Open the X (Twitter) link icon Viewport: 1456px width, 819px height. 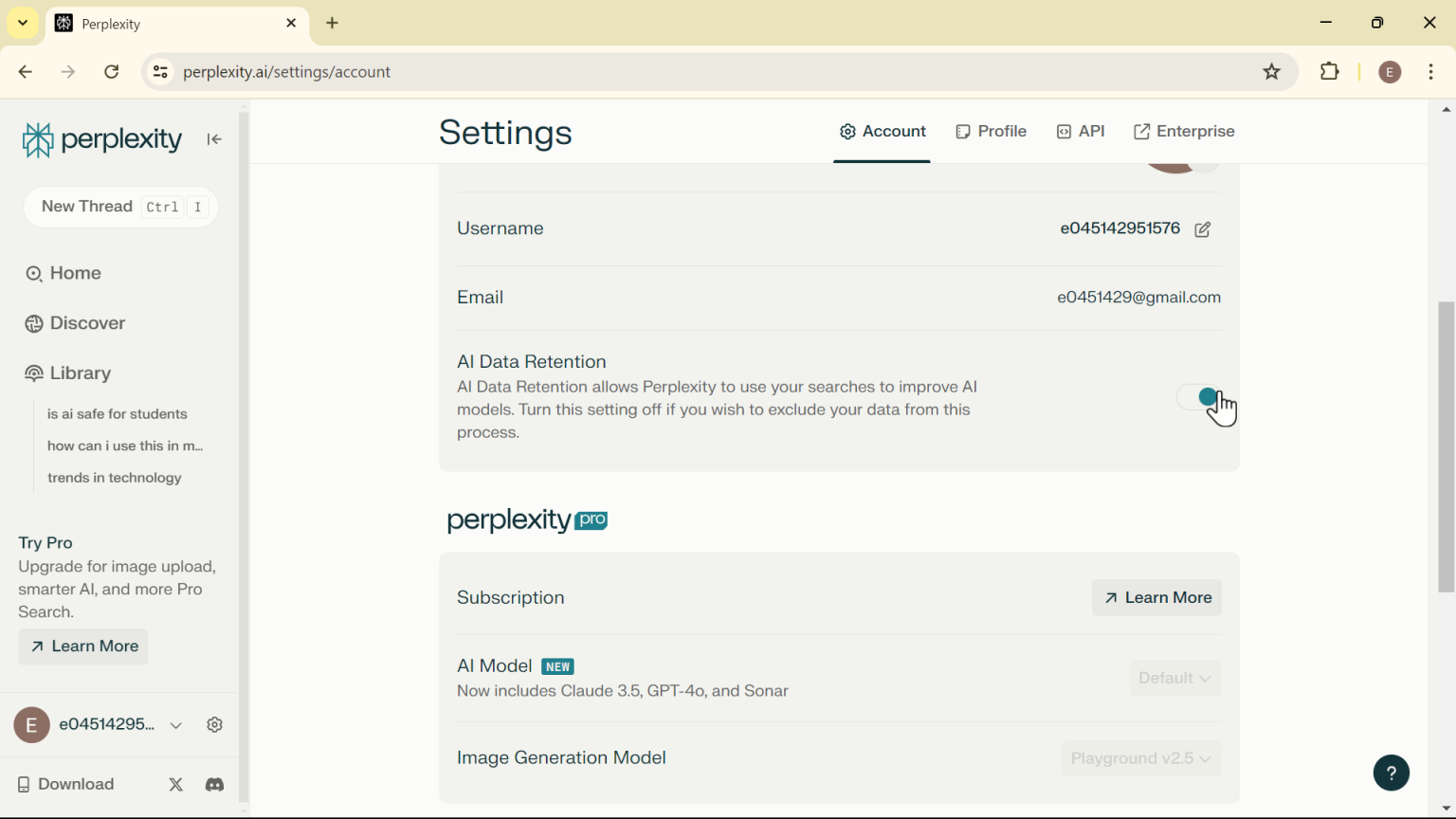pos(176,786)
